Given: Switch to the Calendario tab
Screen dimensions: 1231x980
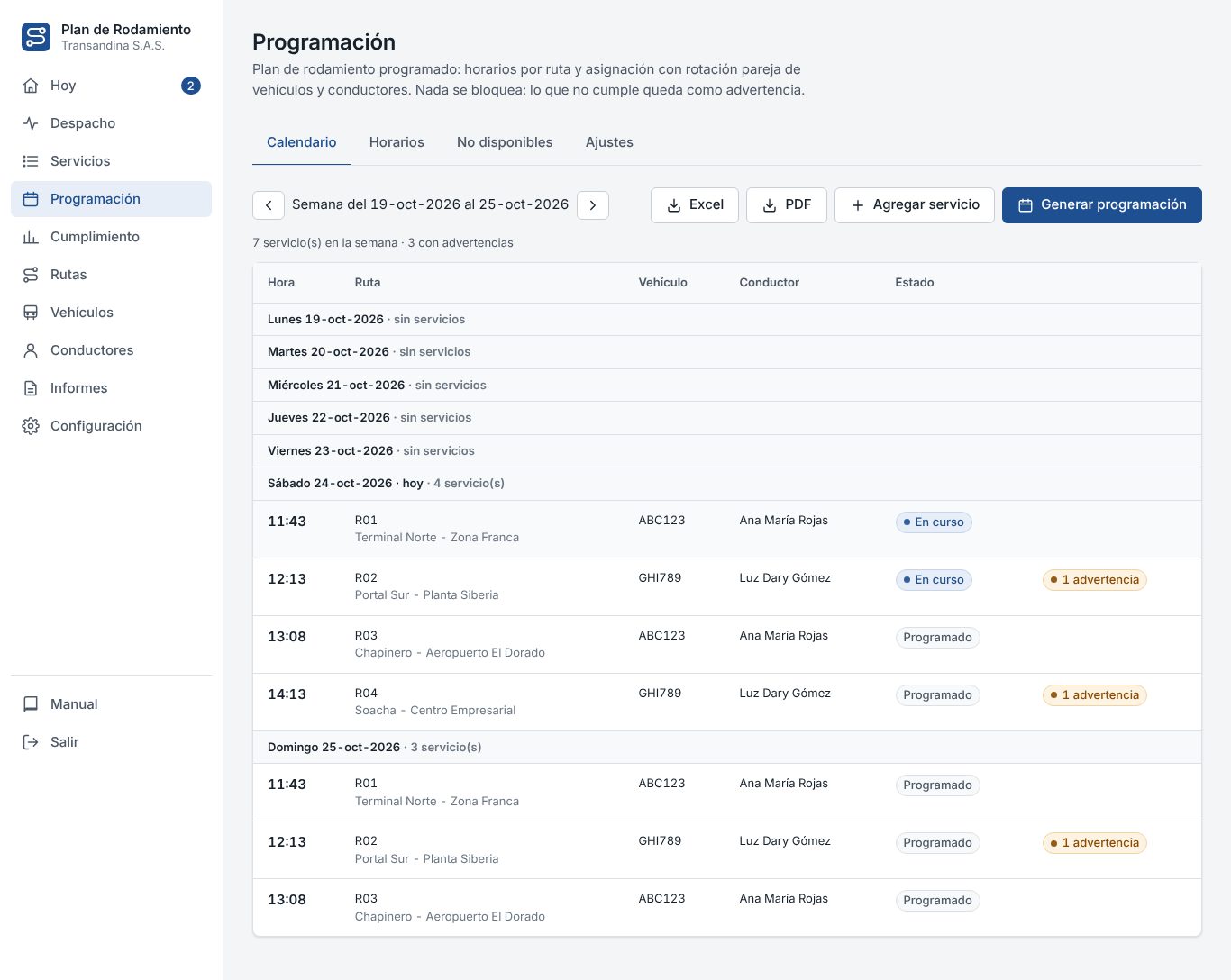Looking at the screenshot, I should (x=302, y=142).
